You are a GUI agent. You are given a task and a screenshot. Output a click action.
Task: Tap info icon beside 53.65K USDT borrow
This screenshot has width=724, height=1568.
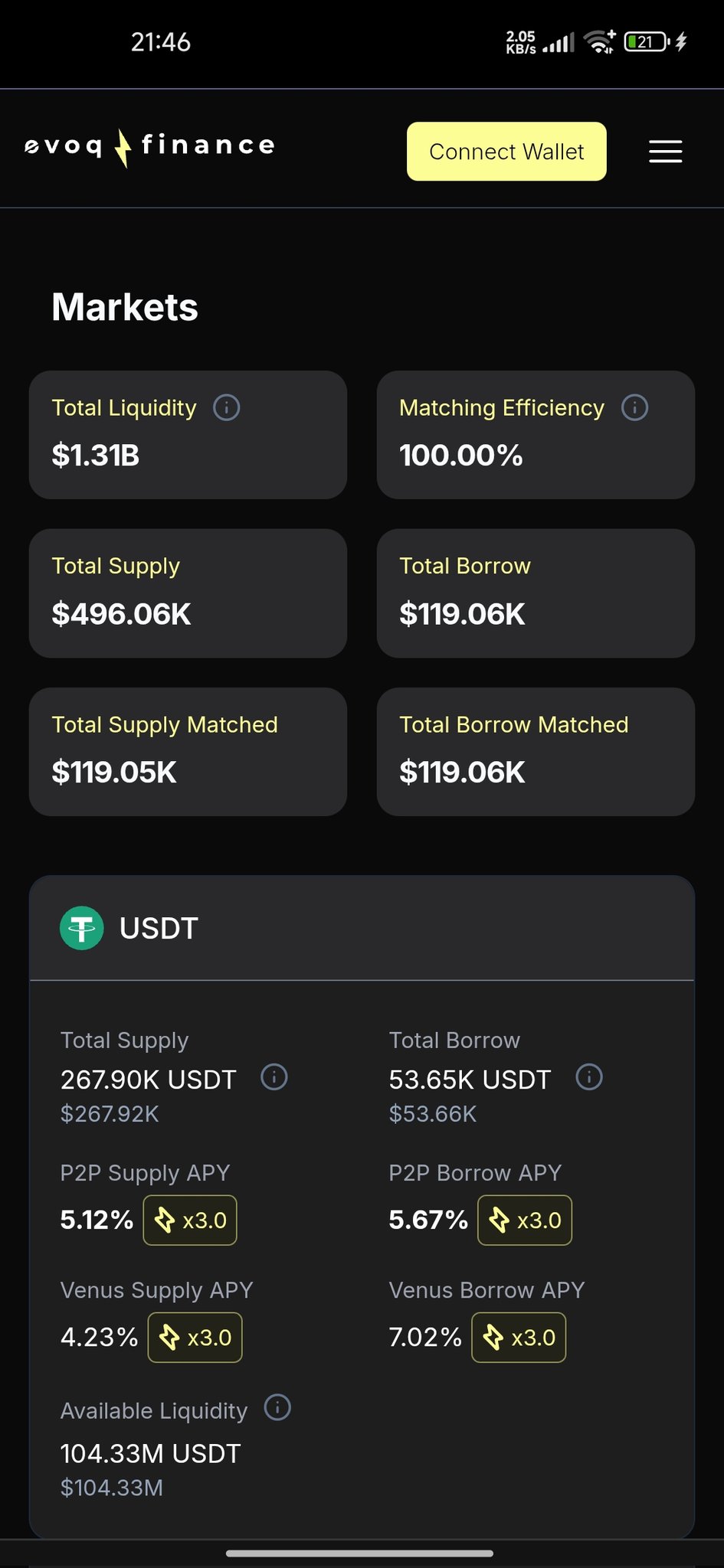click(589, 1077)
